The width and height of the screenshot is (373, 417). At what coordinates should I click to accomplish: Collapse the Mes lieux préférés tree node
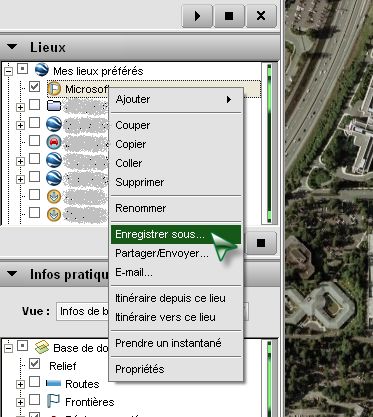[x=8, y=71]
